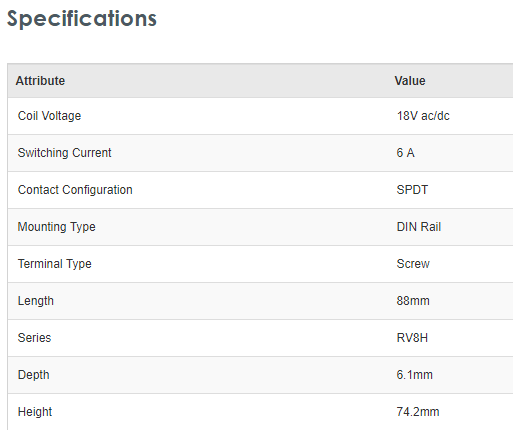Select the Value column header
Screen dimensions: 513x430
point(410,81)
